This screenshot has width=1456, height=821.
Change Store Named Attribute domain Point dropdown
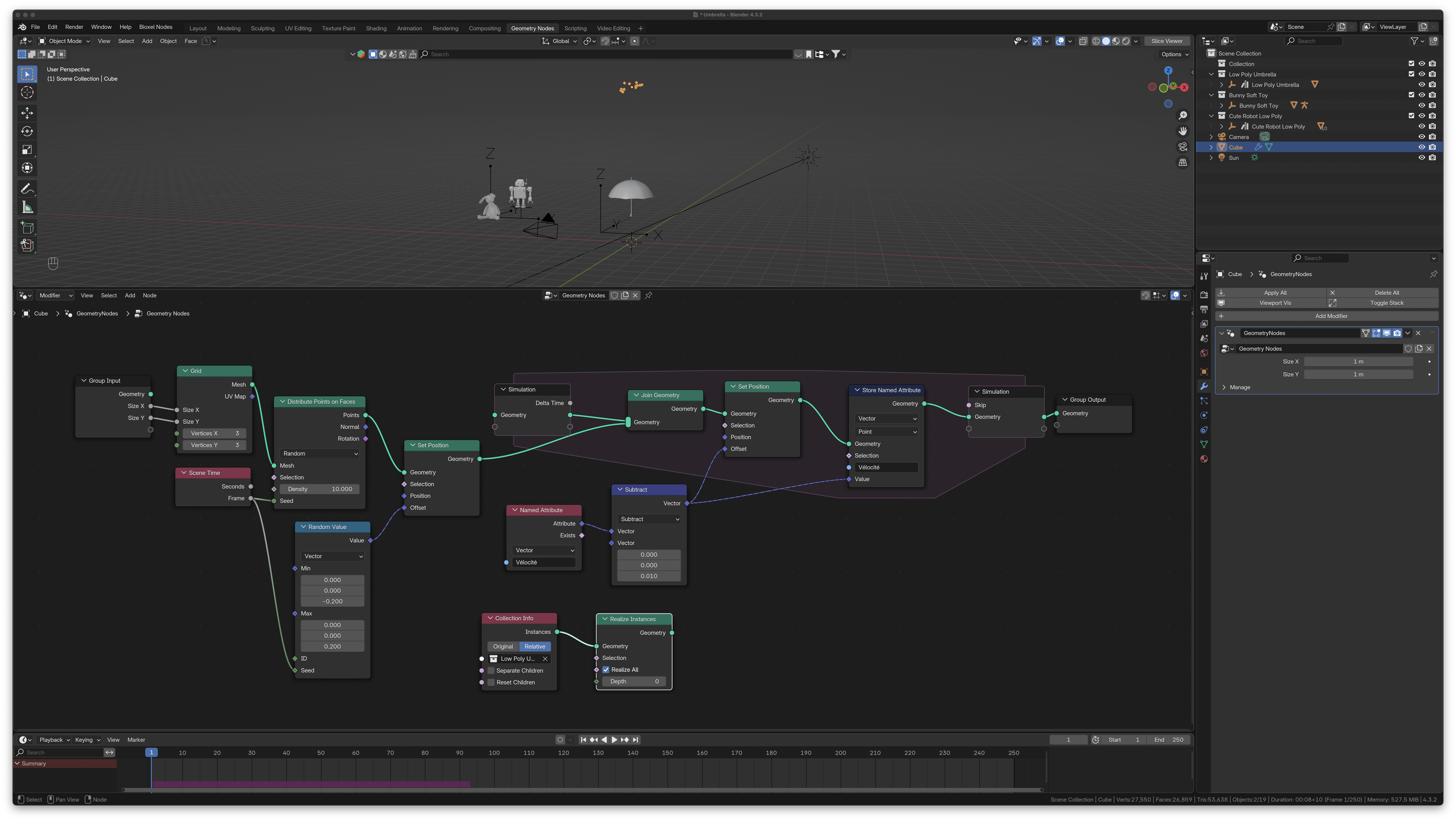pyautogui.click(x=886, y=432)
